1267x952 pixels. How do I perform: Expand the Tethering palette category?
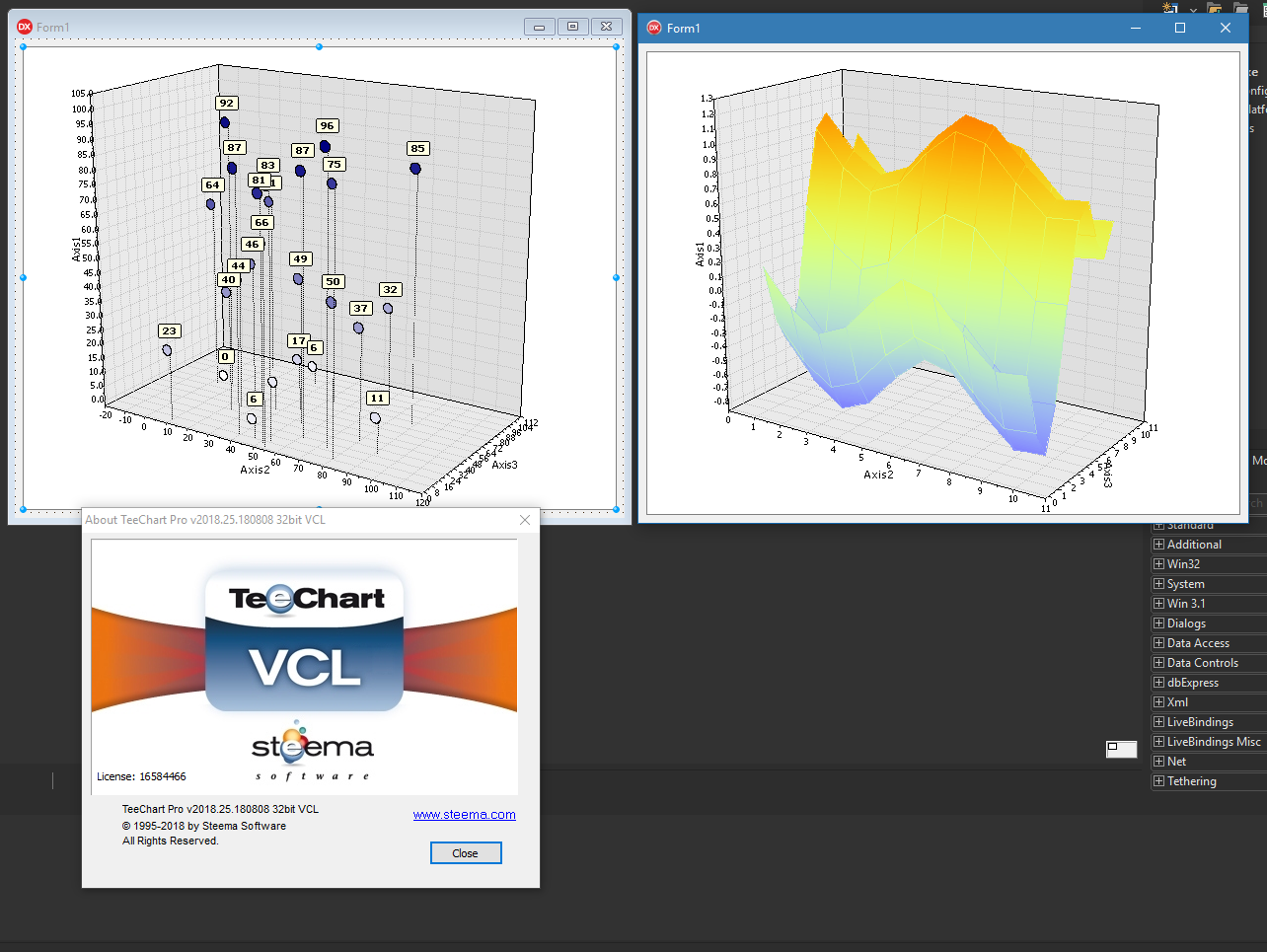click(1158, 781)
